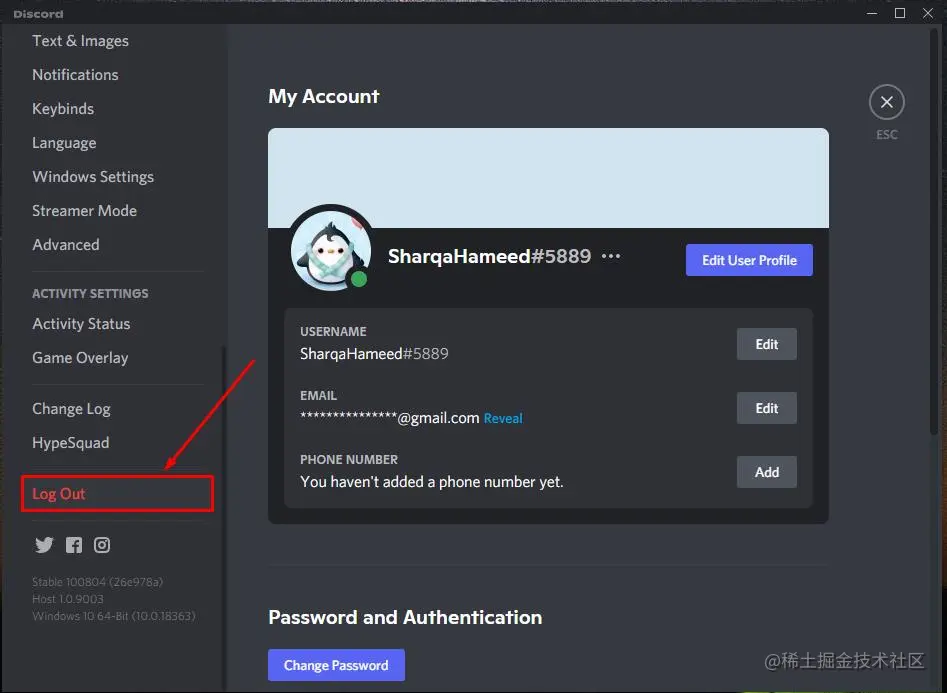
Task: Open Windows Settings section
Action: tap(93, 176)
